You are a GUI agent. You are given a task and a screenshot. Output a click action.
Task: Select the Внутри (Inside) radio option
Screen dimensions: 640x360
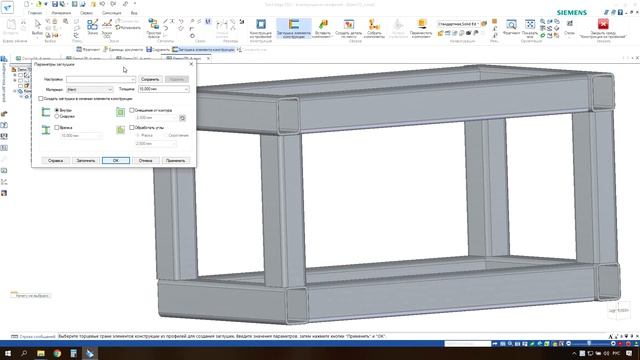[57, 110]
